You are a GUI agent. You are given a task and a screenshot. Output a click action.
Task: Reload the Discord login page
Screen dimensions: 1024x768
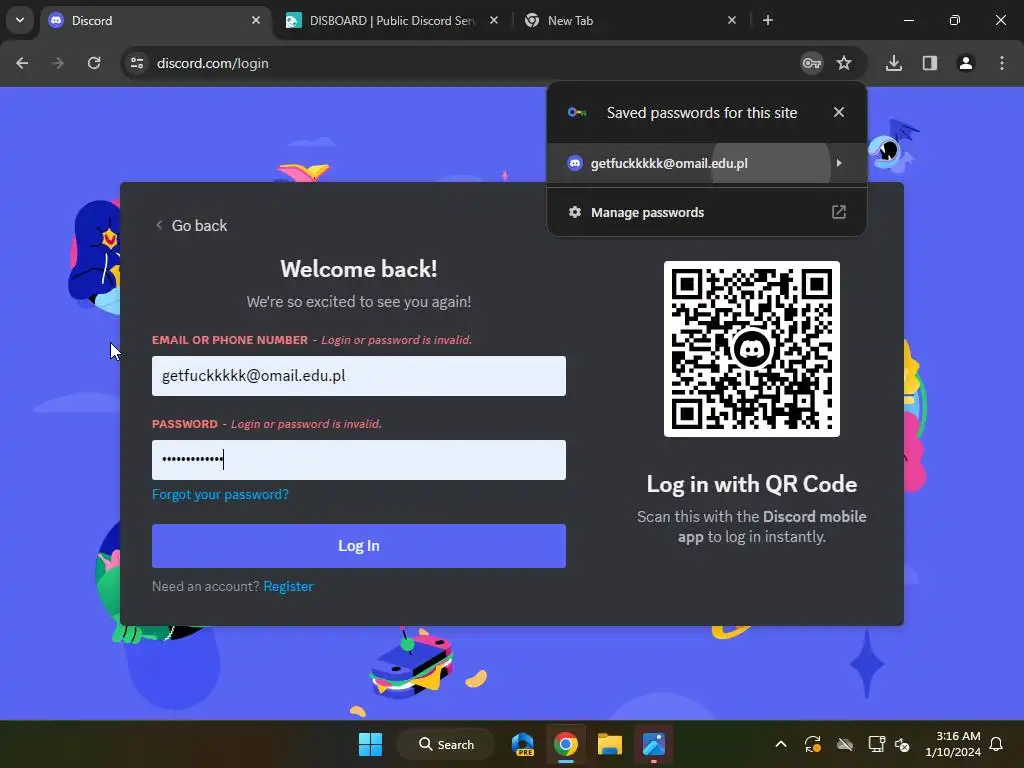click(94, 63)
